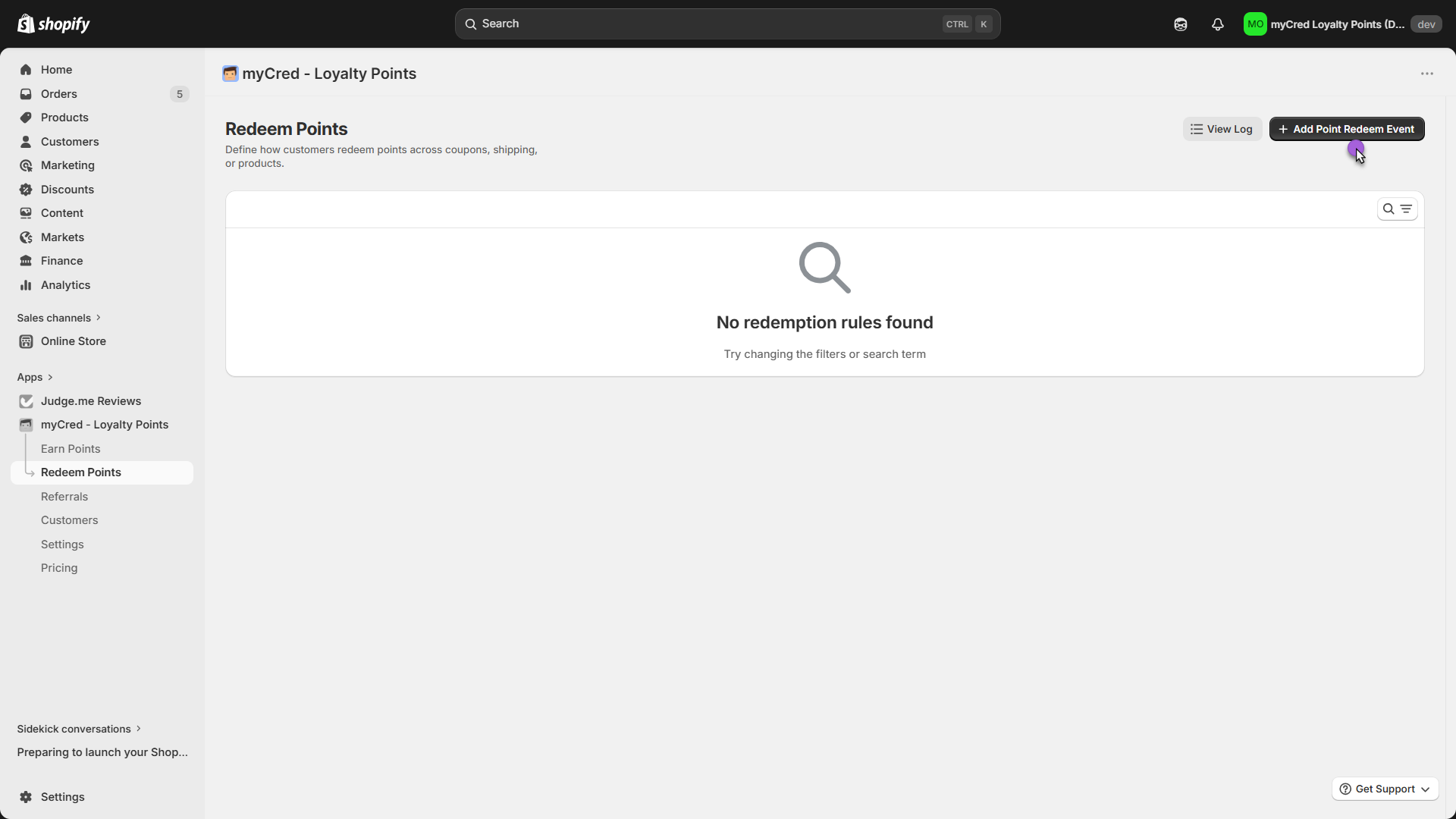Click Add Point Redeem Event button
Image resolution: width=1456 pixels, height=819 pixels.
(x=1346, y=129)
